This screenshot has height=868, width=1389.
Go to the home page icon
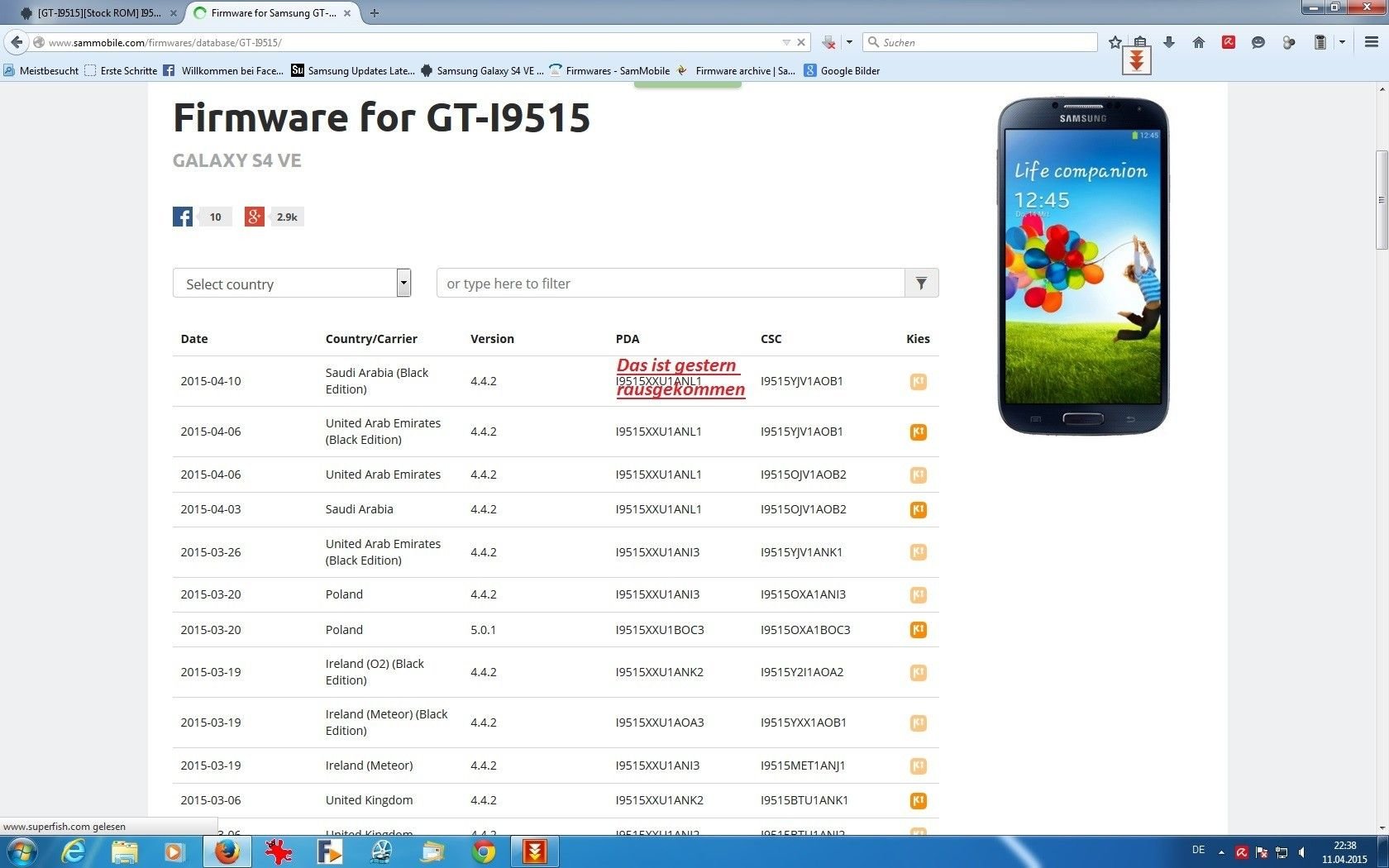click(1199, 42)
